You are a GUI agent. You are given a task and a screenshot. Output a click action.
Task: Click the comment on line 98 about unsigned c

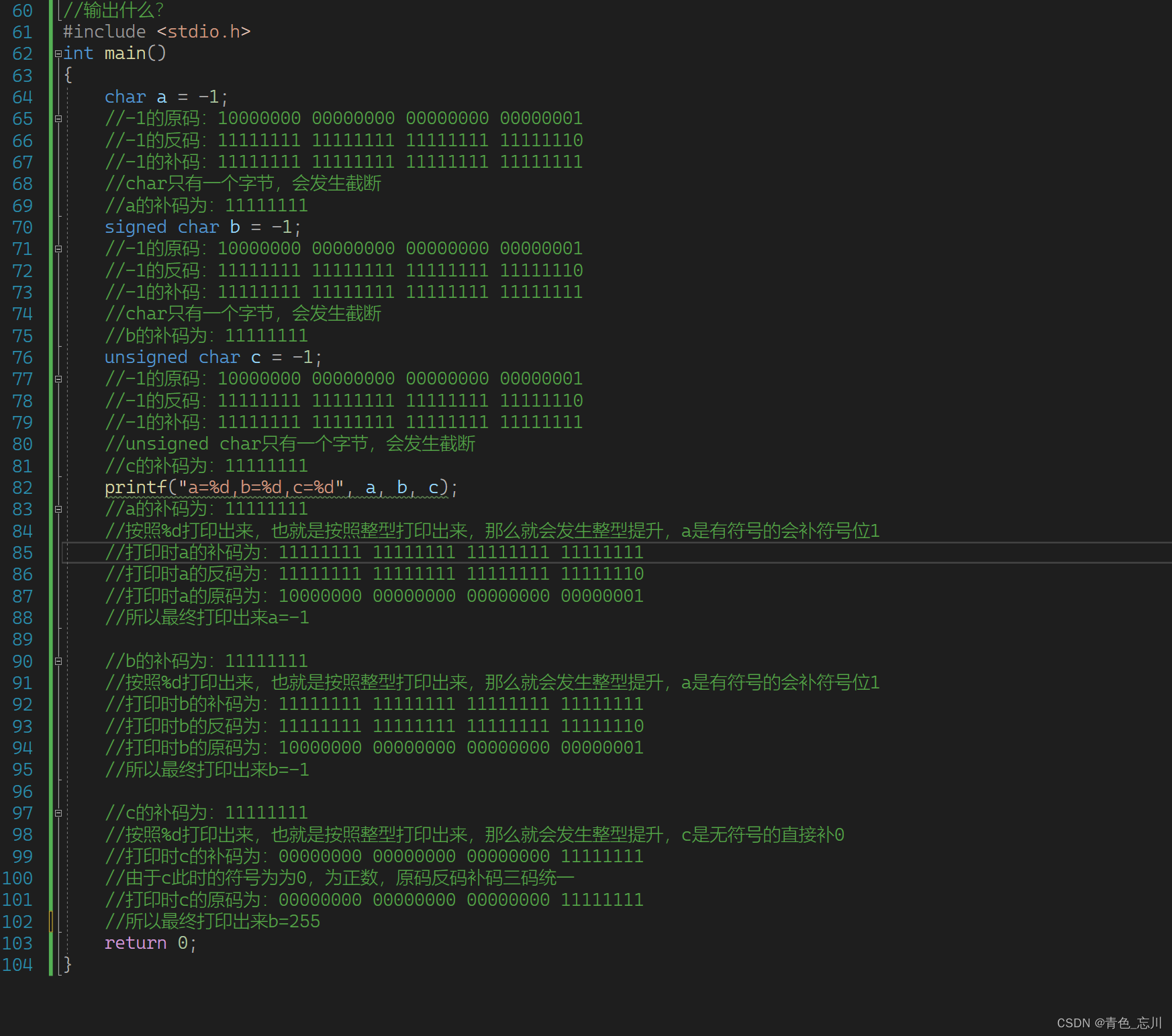click(475, 835)
